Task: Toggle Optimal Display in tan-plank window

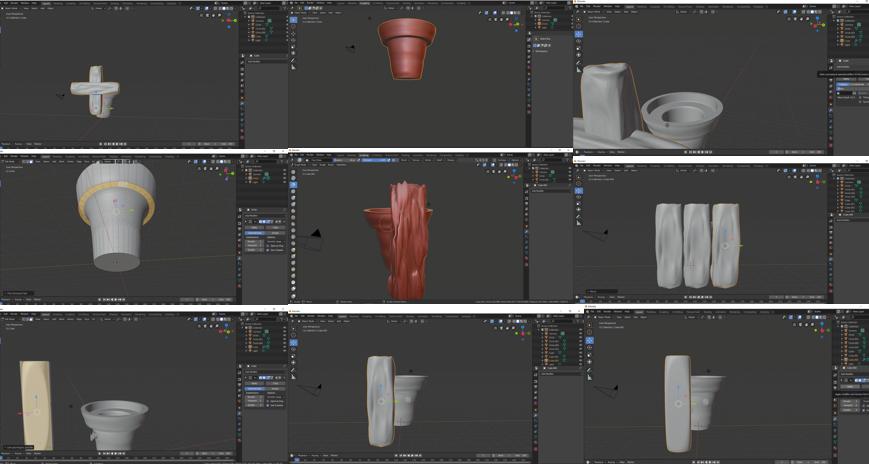Action: (x=268, y=401)
